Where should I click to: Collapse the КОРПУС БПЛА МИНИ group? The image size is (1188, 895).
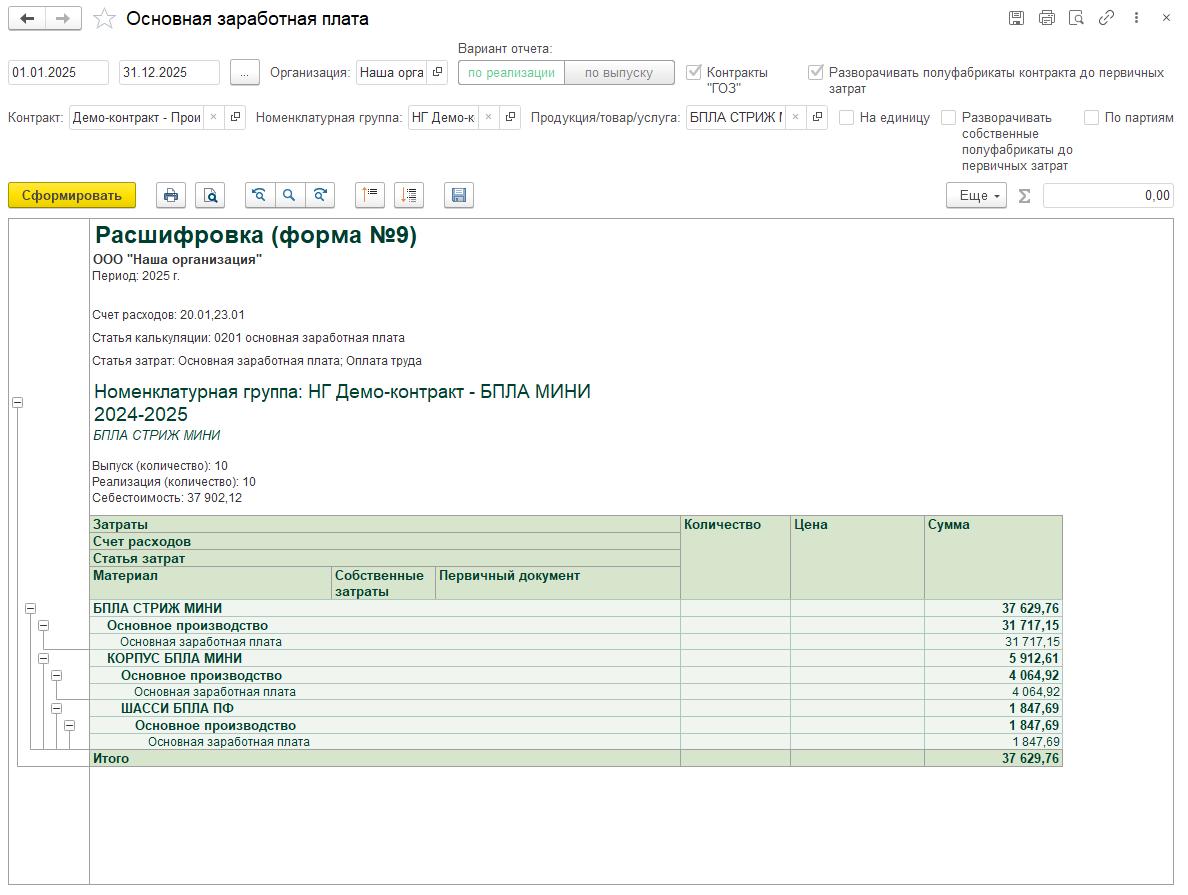click(x=44, y=659)
